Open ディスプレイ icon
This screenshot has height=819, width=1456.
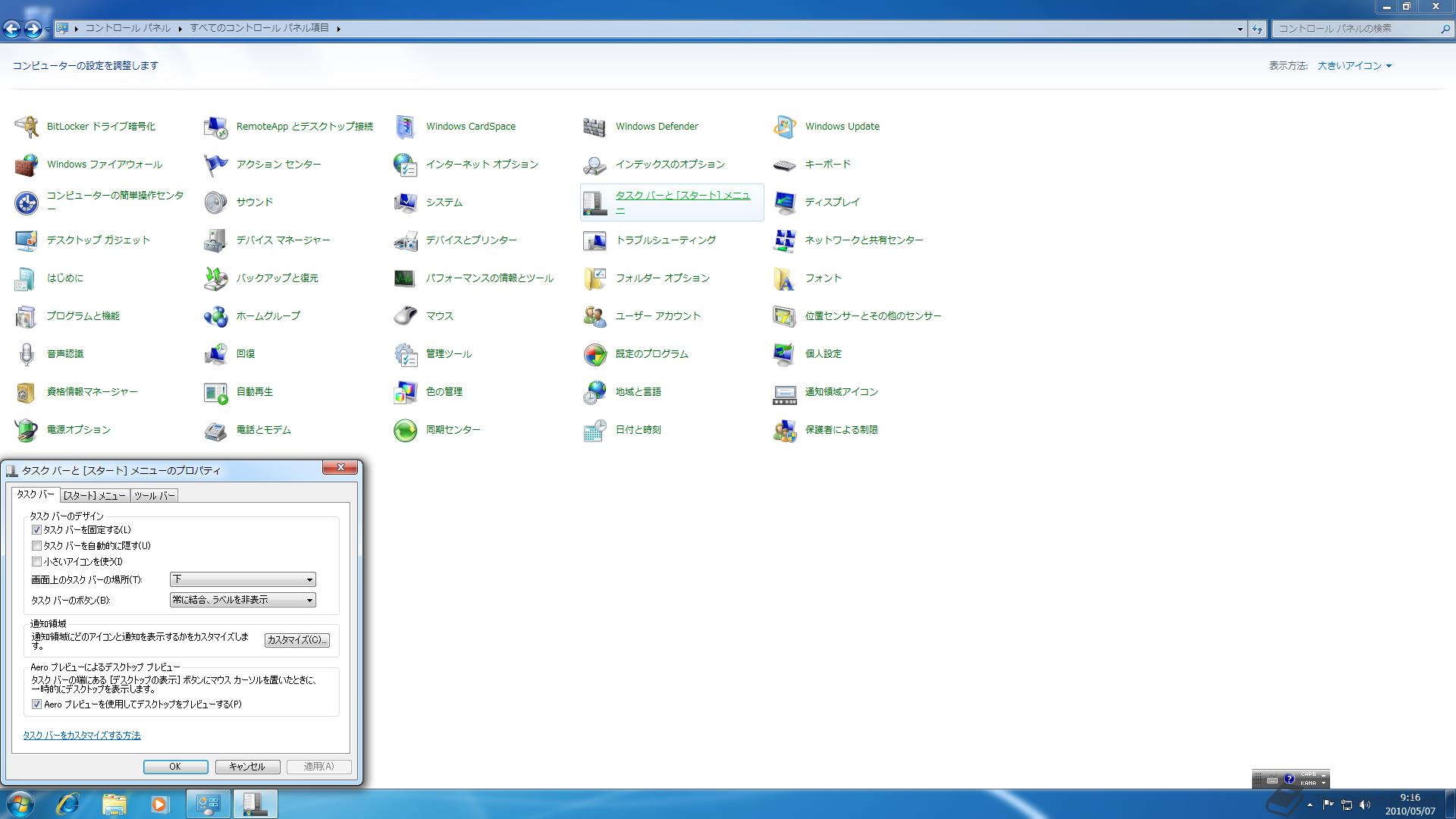[785, 202]
